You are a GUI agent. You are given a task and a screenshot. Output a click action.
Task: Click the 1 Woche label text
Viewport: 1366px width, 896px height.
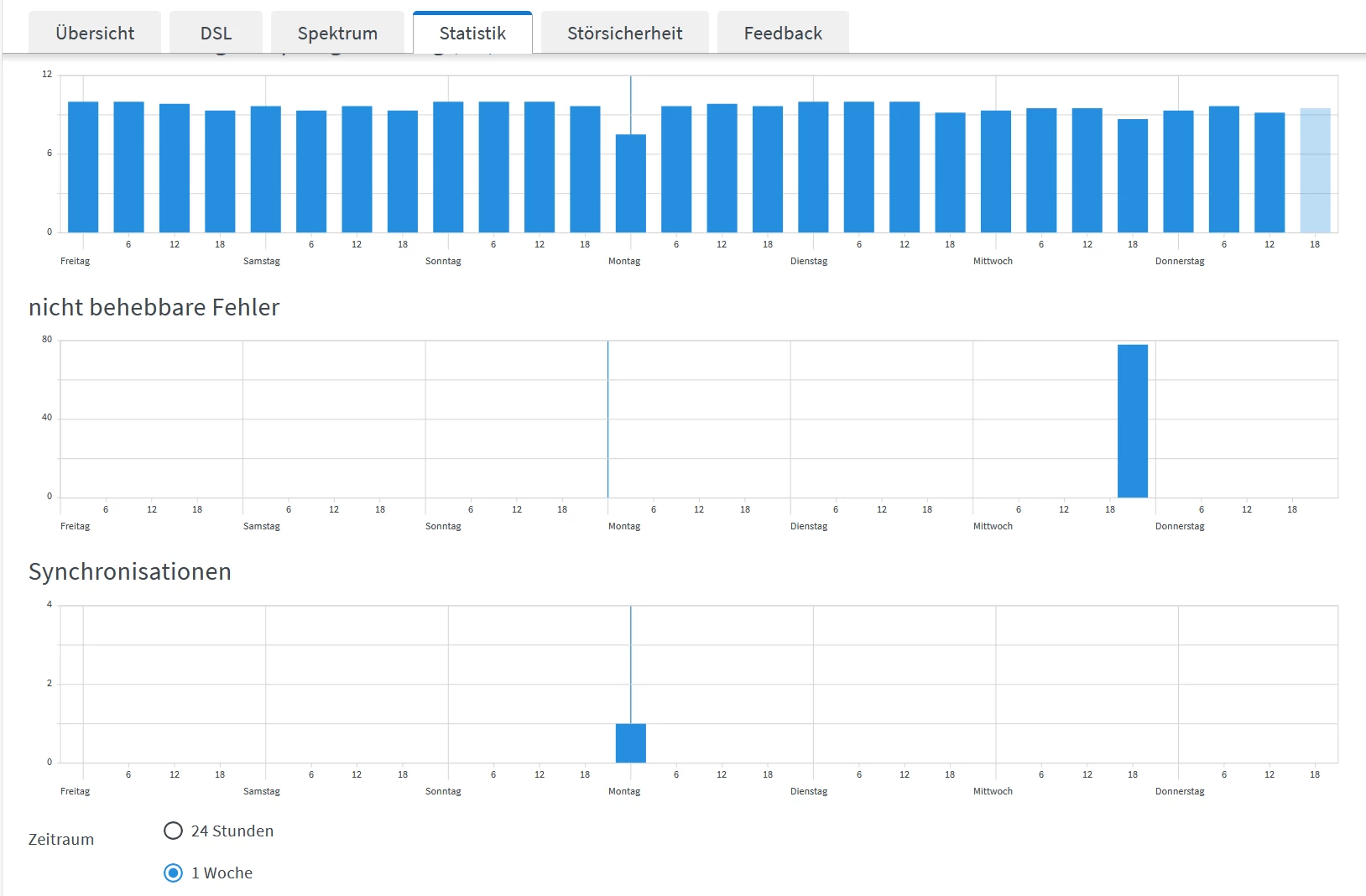click(222, 873)
